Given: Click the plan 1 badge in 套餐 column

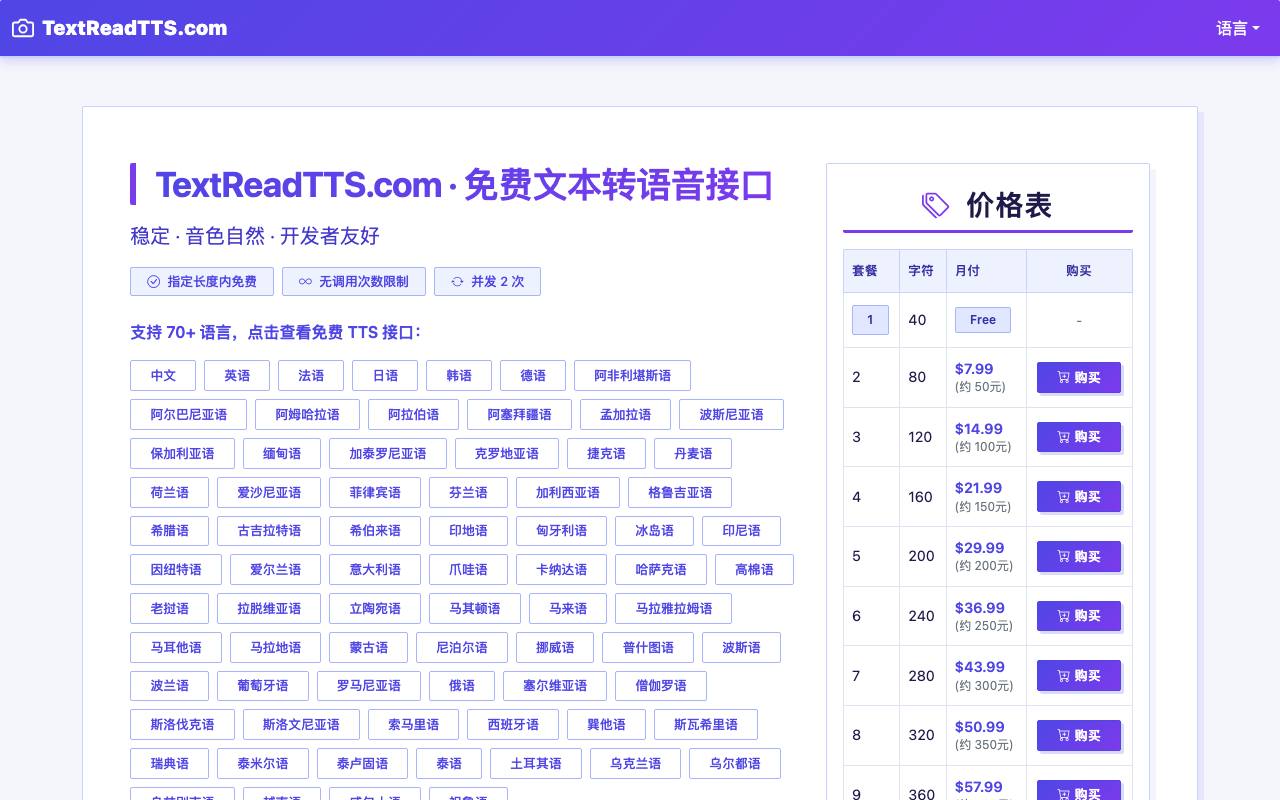Looking at the screenshot, I should click(870, 320).
